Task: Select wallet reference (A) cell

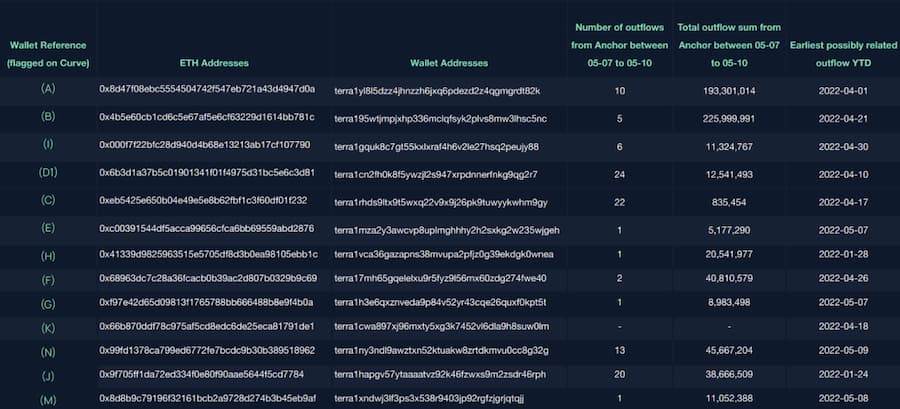Action: pyautogui.click(x=47, y=90)
